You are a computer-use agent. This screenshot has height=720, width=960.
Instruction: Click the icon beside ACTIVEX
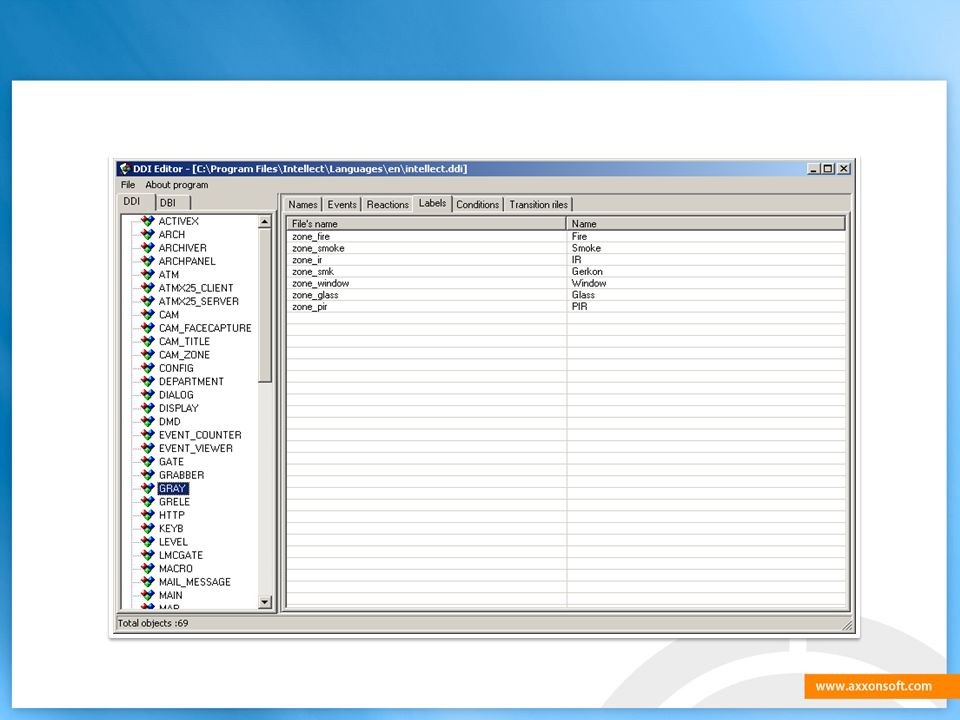tap(148, 221)
